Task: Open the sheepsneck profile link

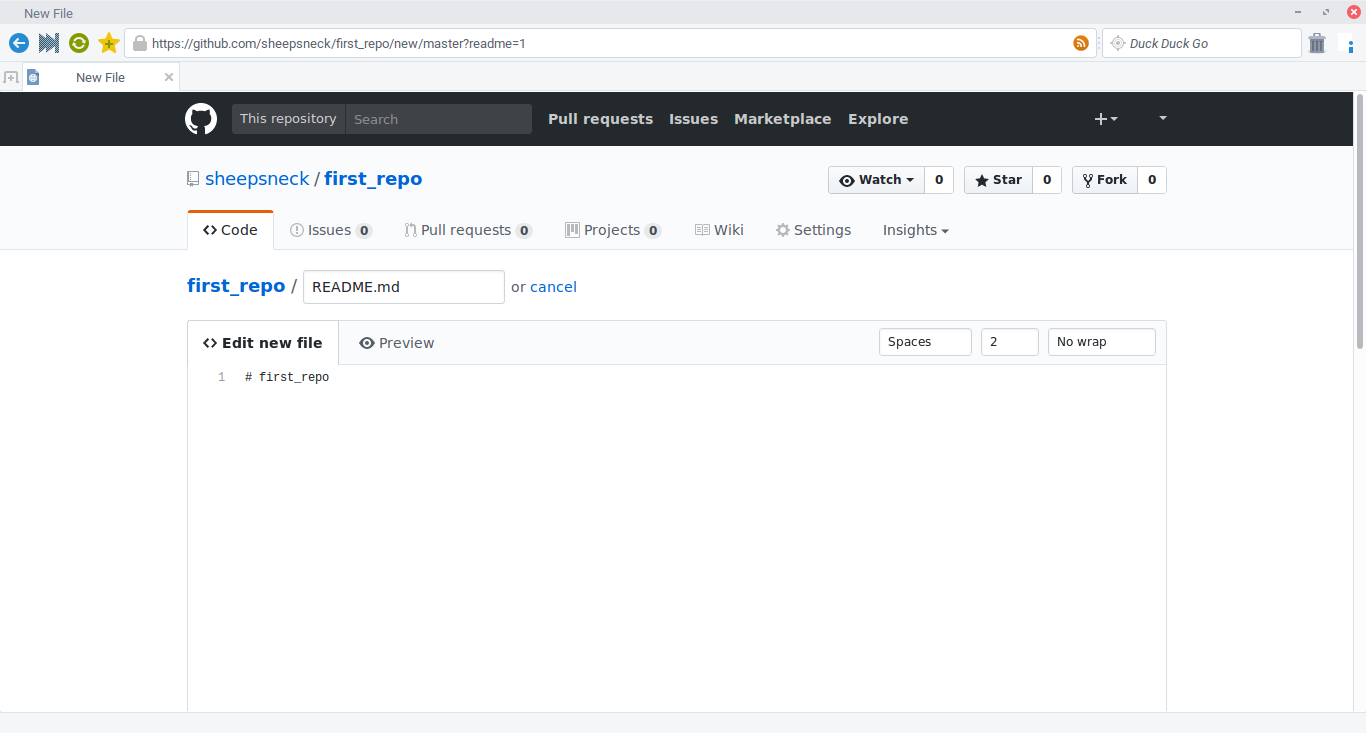Action: (x=257, y=178)
